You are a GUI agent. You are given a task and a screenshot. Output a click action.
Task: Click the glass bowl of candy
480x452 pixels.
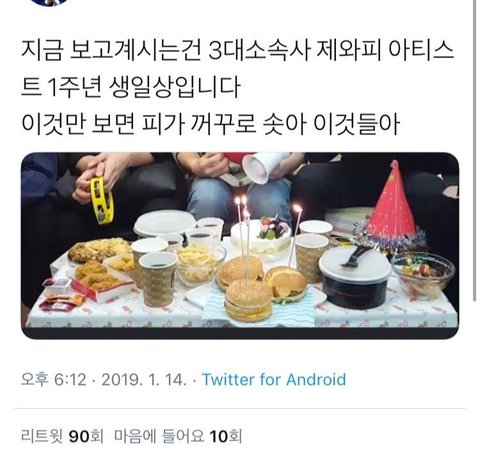423,275
